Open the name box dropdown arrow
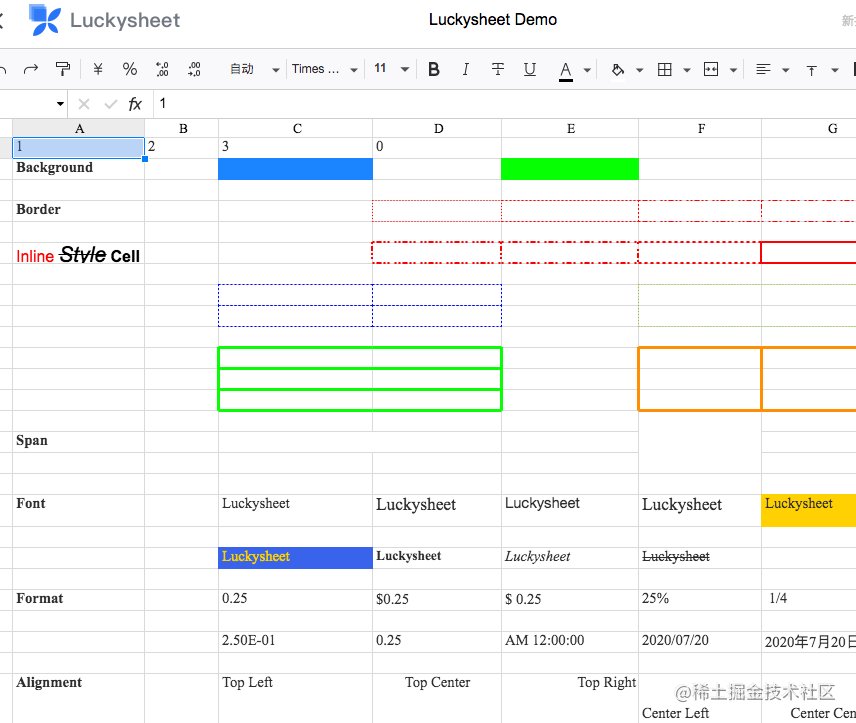 [x=60, y=104]
